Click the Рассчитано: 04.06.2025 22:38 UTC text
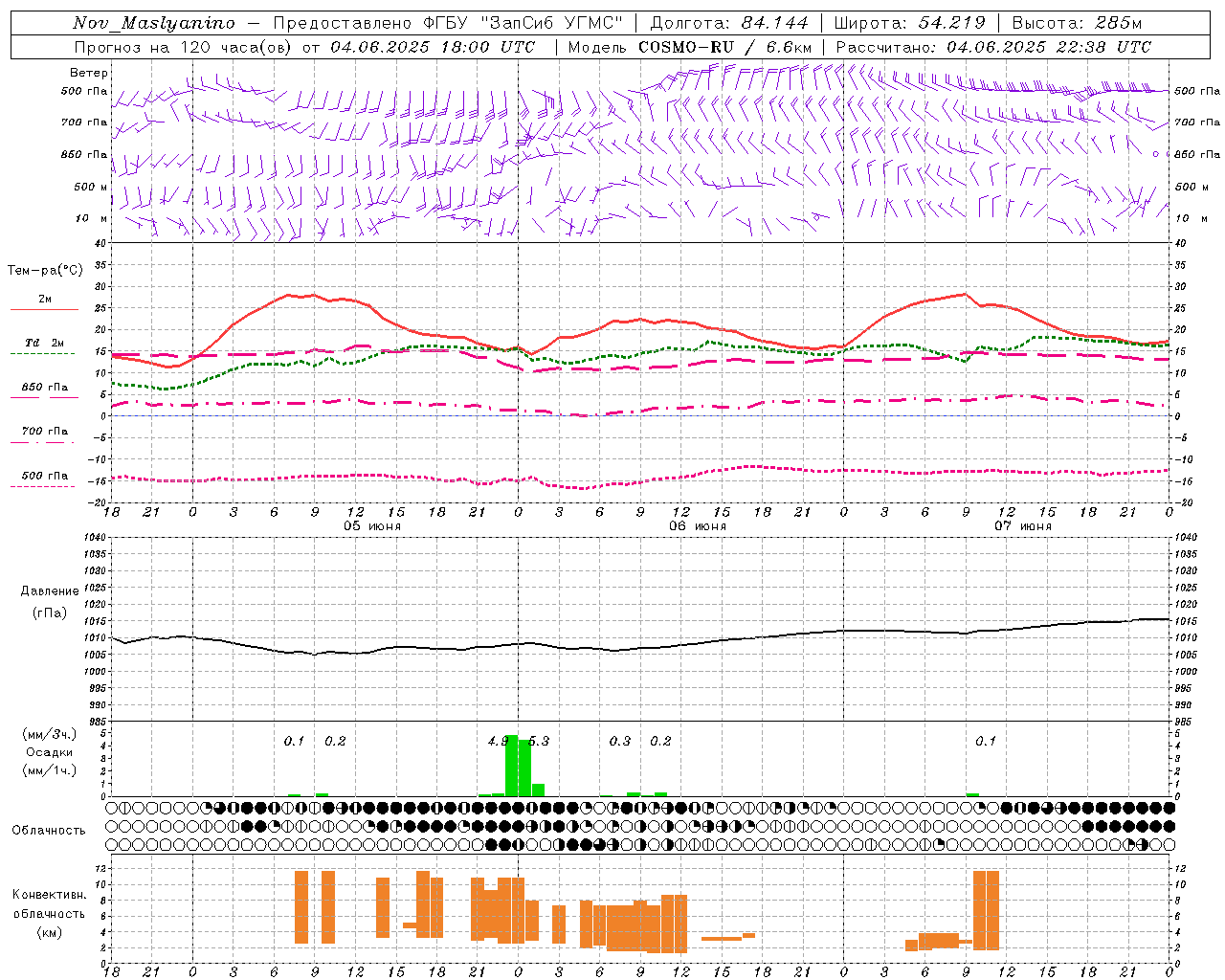 tap(993, 47)
